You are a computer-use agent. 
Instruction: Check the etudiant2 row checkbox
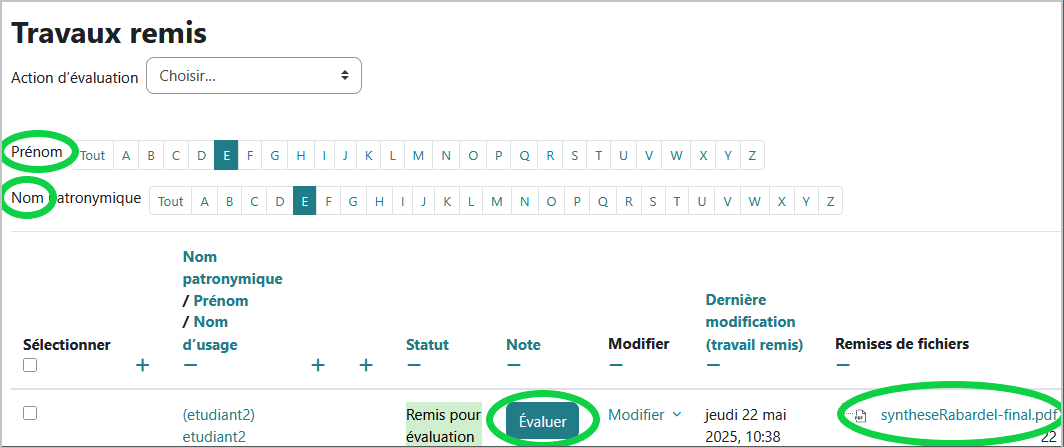[x=30, y=413]
